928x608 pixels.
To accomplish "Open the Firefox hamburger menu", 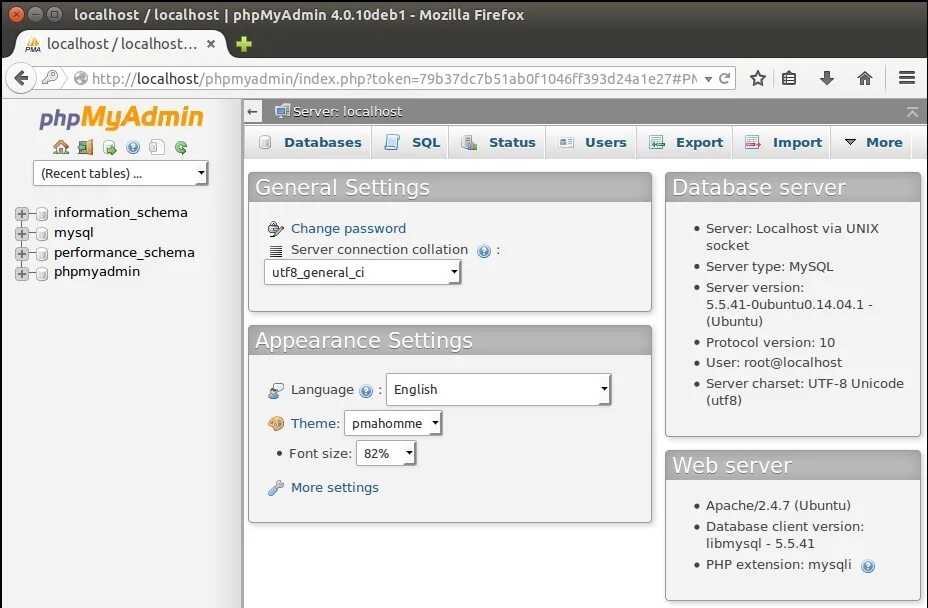I will [x=907, y=78].
